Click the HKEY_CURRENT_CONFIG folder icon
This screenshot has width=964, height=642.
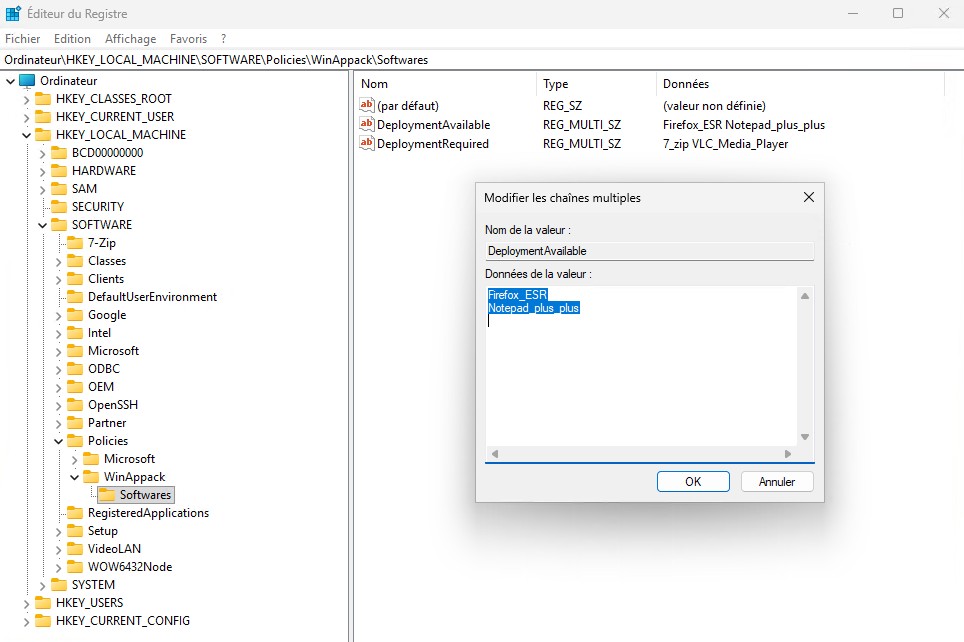coord(43,620)
